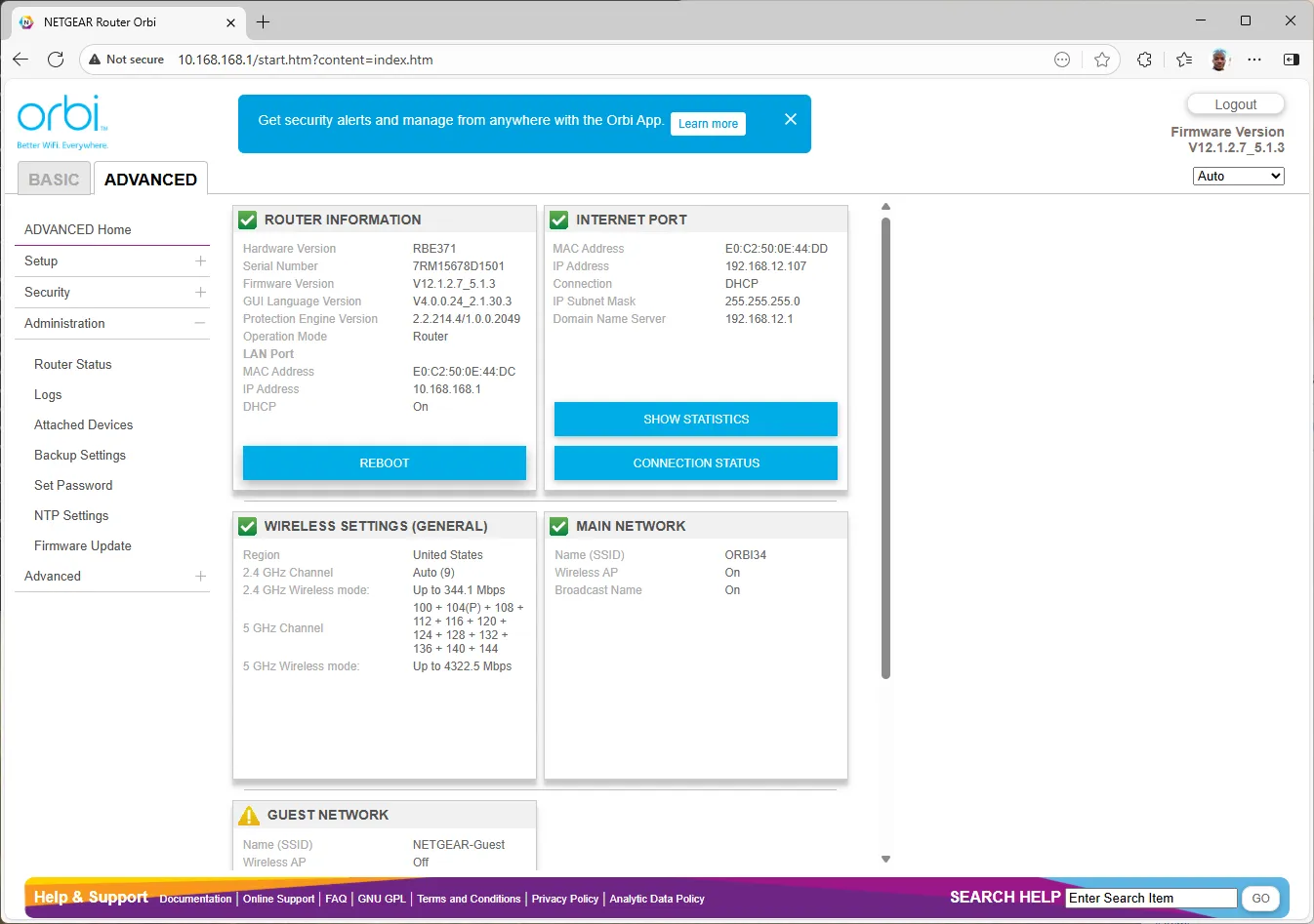Open Terms and Conditions link
The height and width of the screenshot is (924, 1314).
click(469, 899)
